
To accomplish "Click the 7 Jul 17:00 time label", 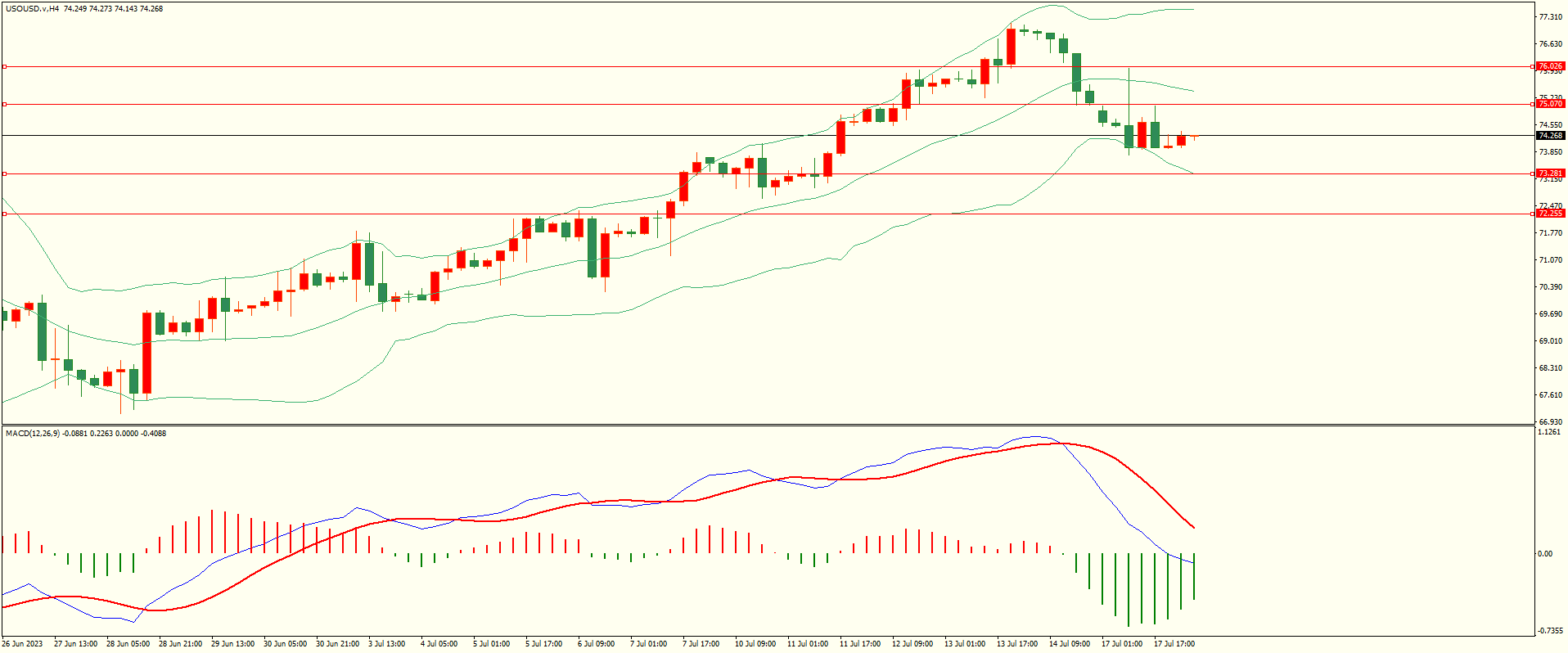I will tap(701, 644).
